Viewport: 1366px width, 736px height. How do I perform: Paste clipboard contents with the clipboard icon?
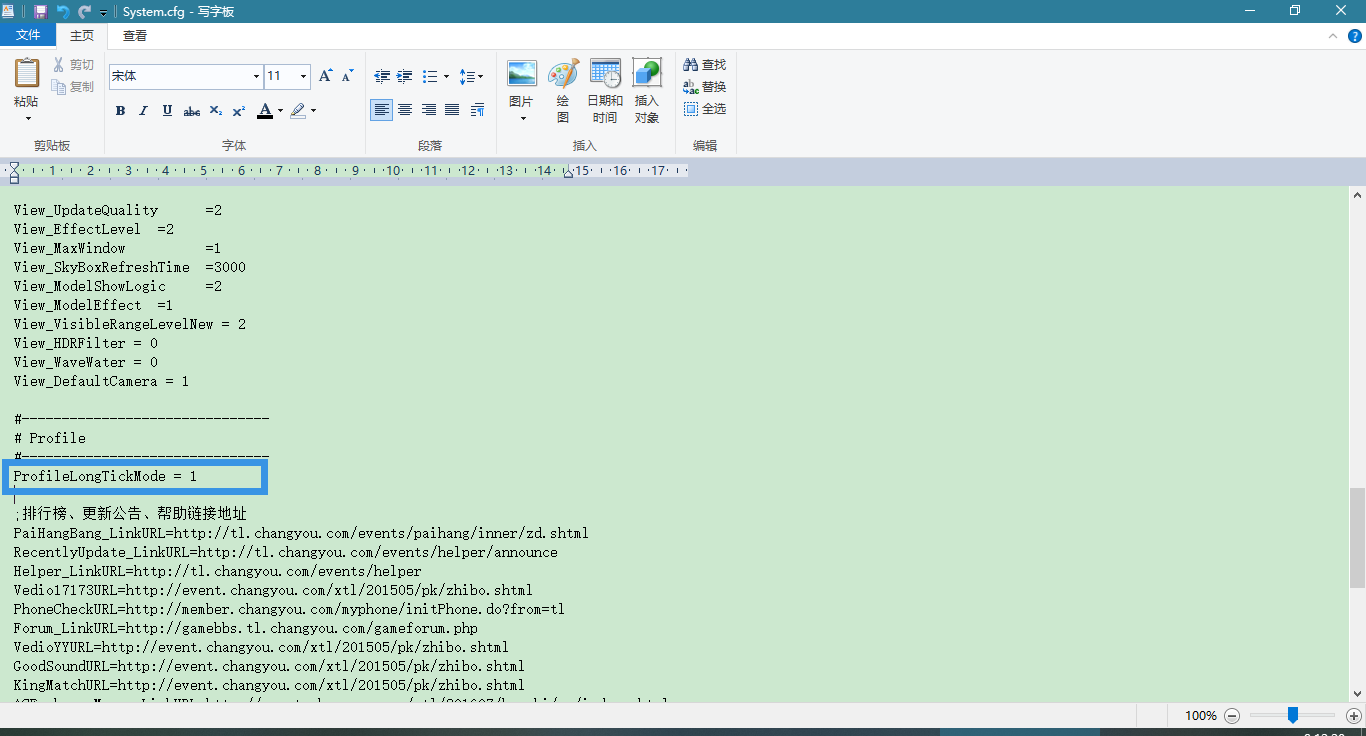coord(27,74)
